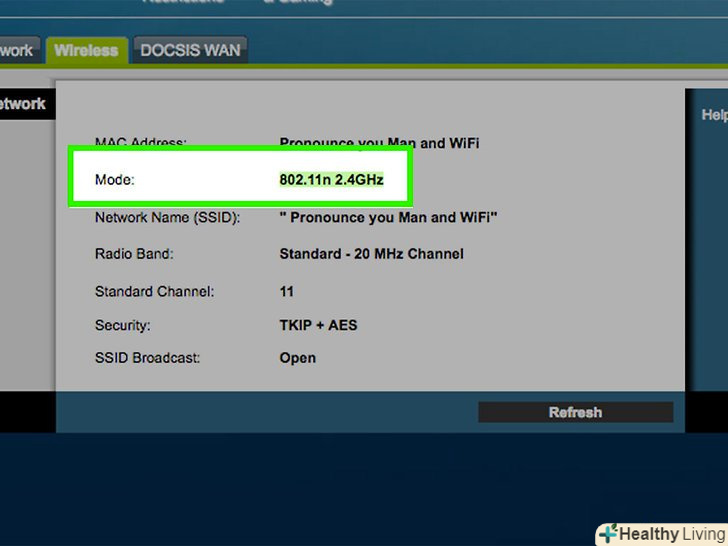
Task: Click the Standard Channel: label
Action: click(155, 292)
